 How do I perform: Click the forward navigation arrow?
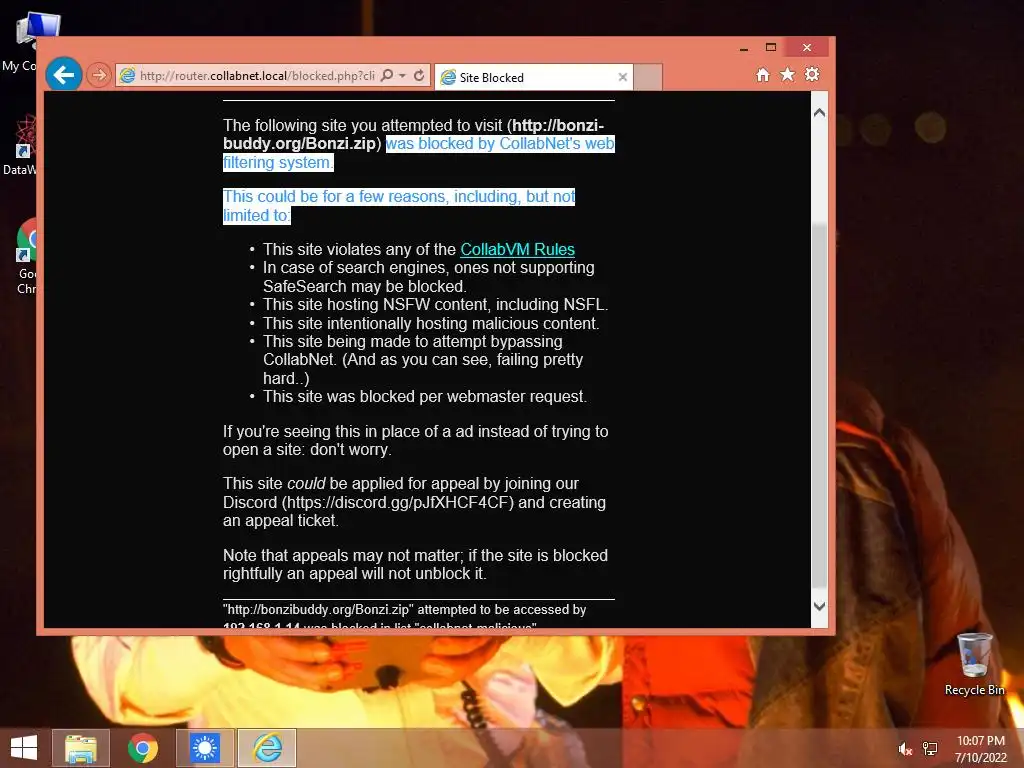99,75
